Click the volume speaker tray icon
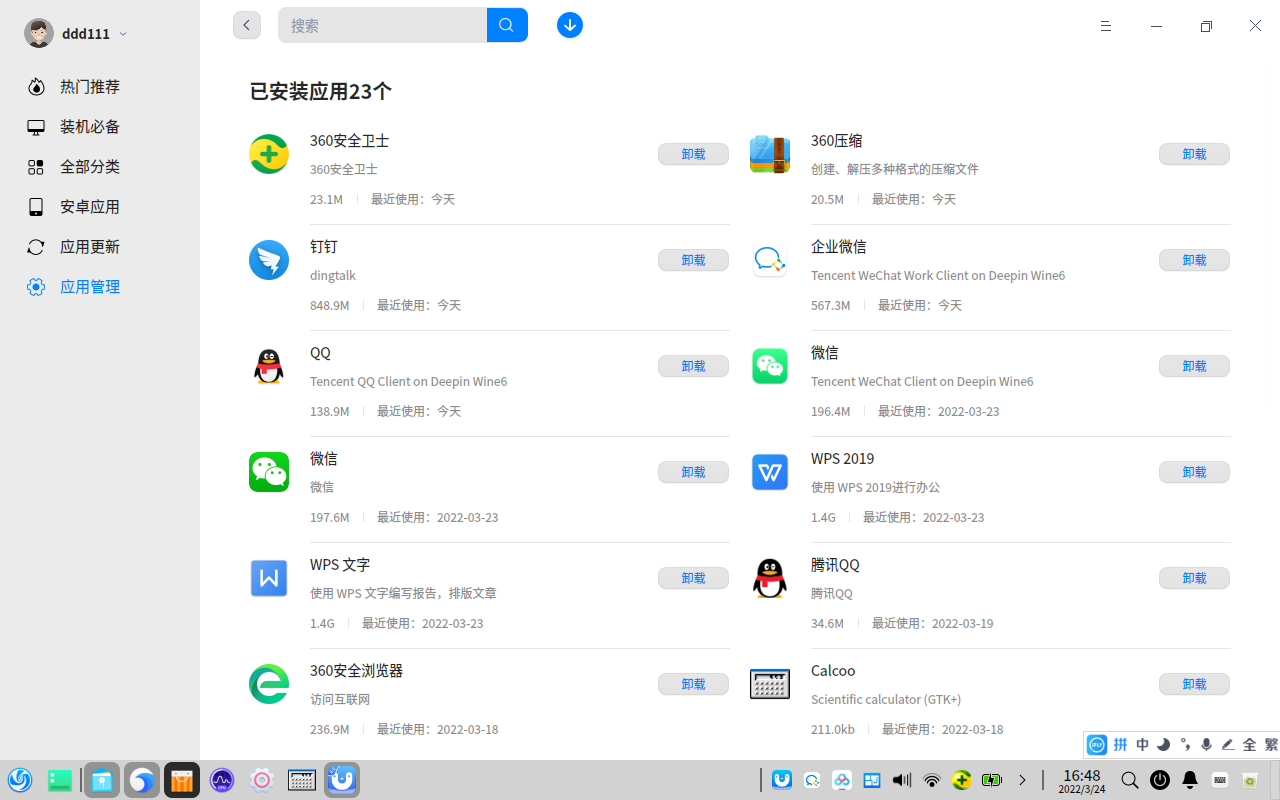The width and height of the screenshot is (1280, 800). (902, 780)
